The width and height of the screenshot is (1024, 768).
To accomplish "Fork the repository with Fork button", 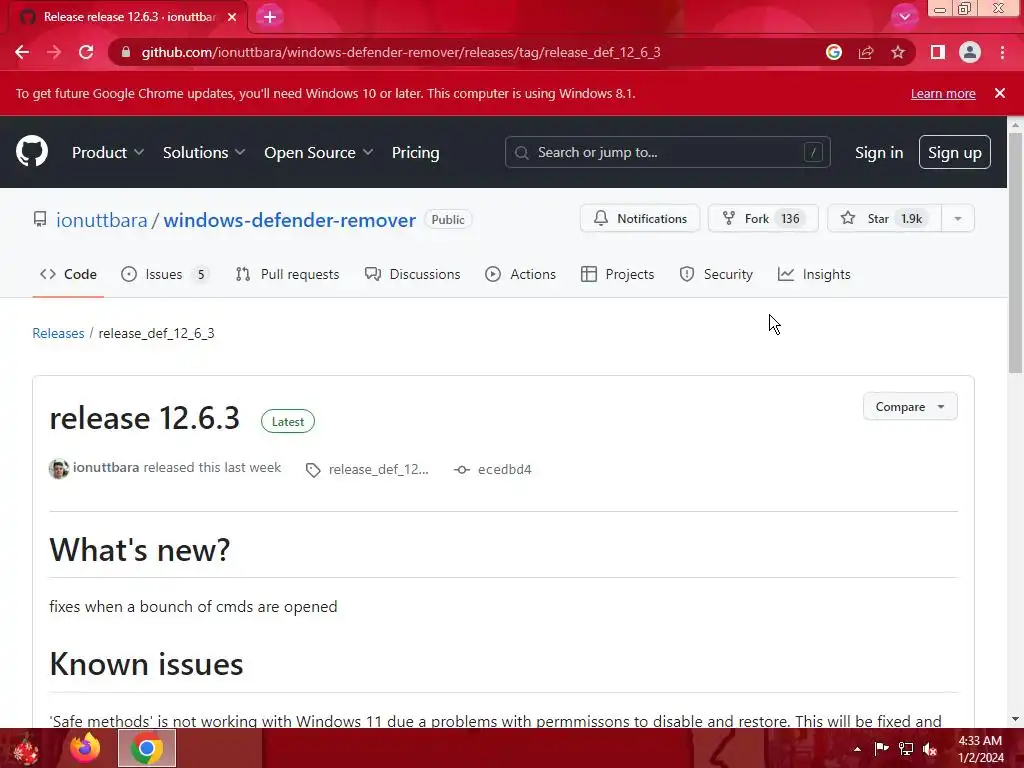I will pos(763,218).
